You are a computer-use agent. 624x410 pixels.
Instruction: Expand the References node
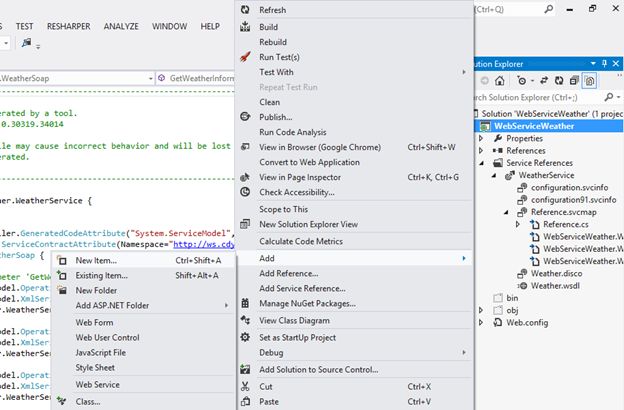click(481, 150)
